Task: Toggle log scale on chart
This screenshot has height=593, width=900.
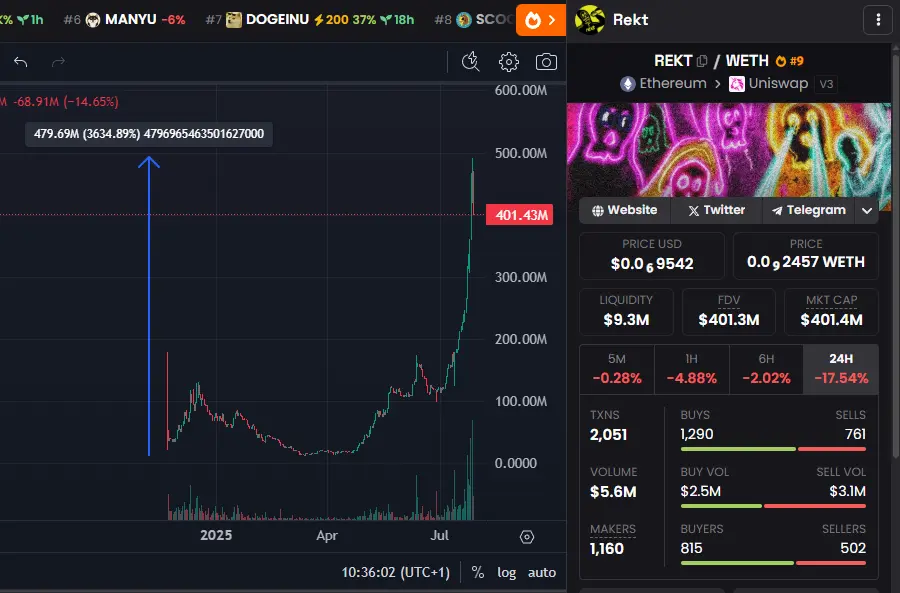Action: point(506,572)
